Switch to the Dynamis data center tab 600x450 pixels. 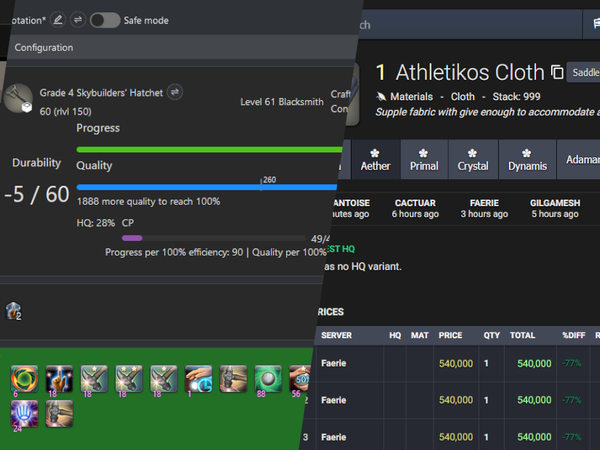(527, 160)
